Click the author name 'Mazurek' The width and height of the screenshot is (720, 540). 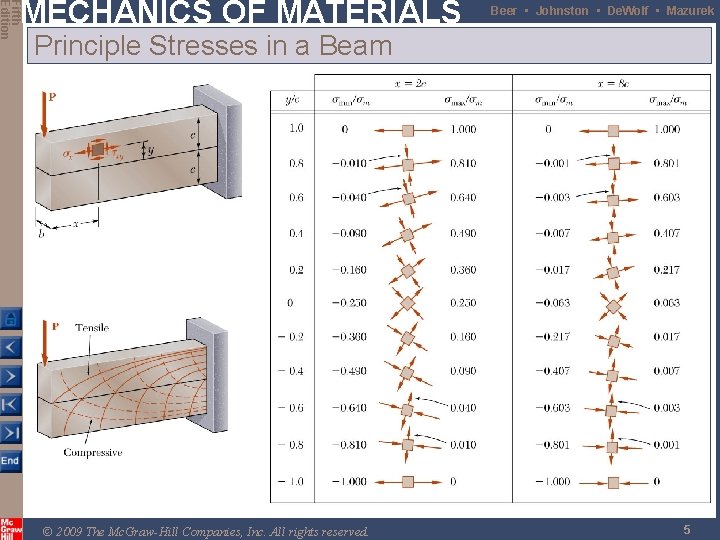690,11
